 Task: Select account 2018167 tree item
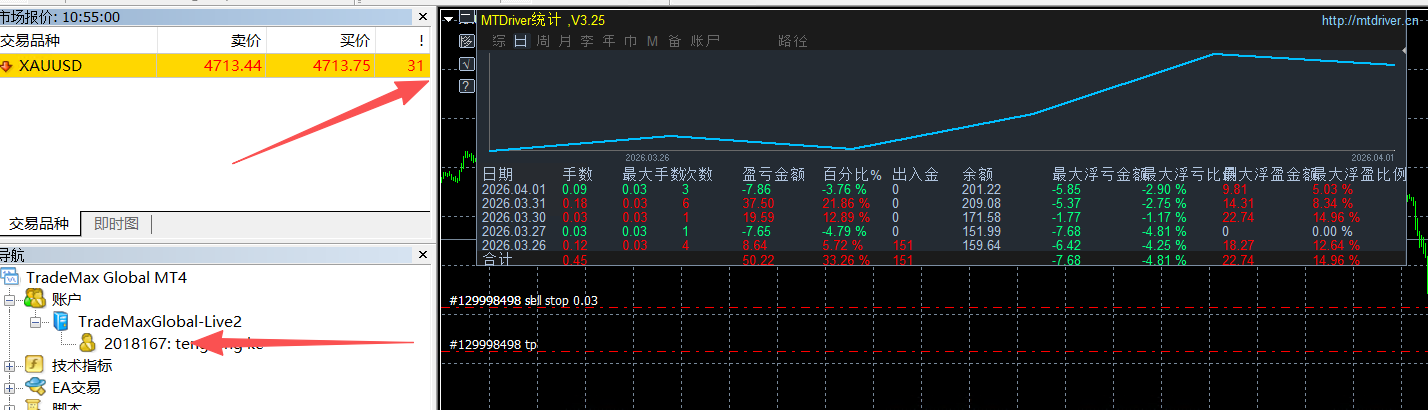pyautogui.click(x=184, y=343)
